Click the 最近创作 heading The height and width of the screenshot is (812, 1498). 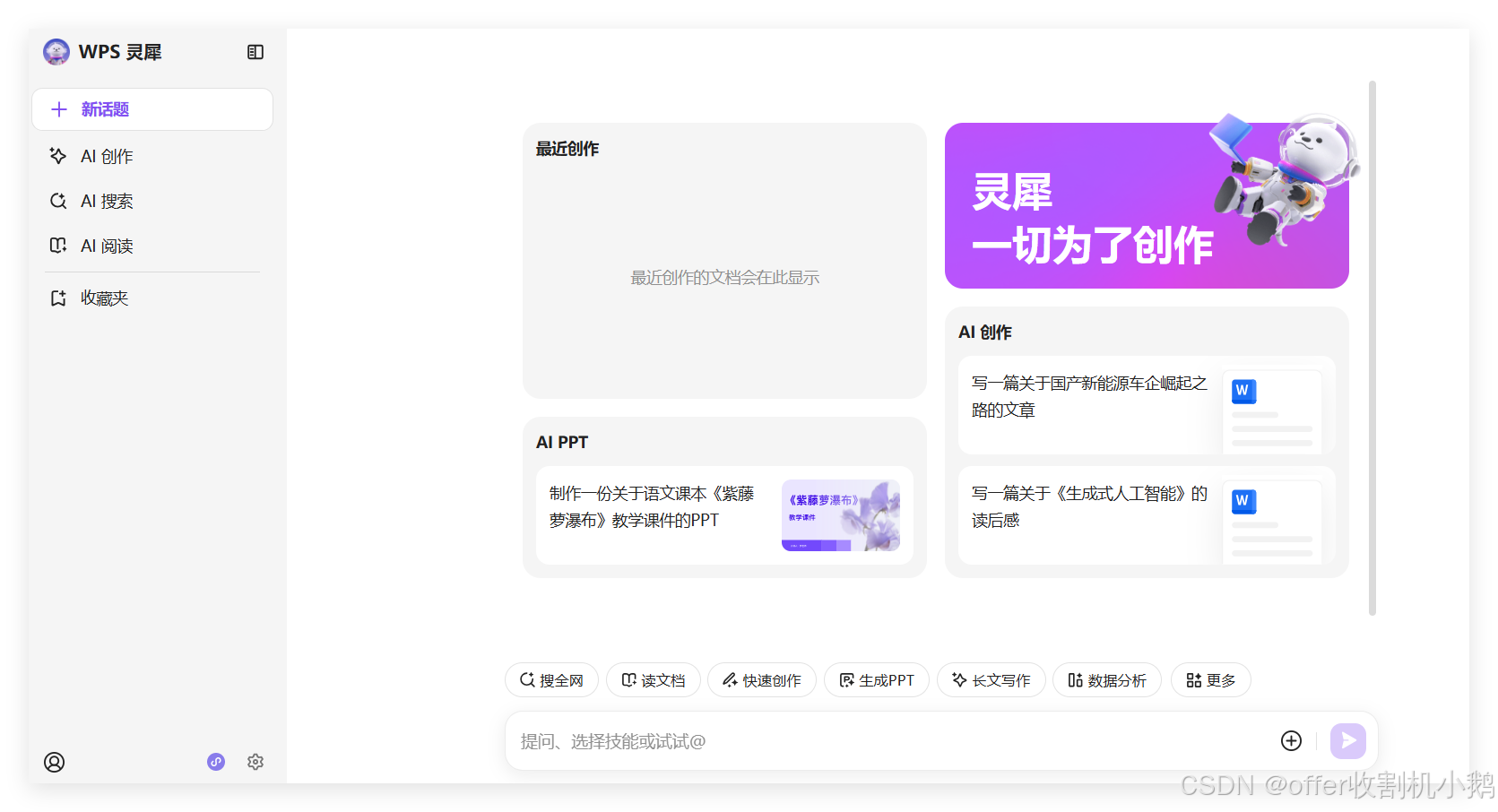tap(567, 149)
